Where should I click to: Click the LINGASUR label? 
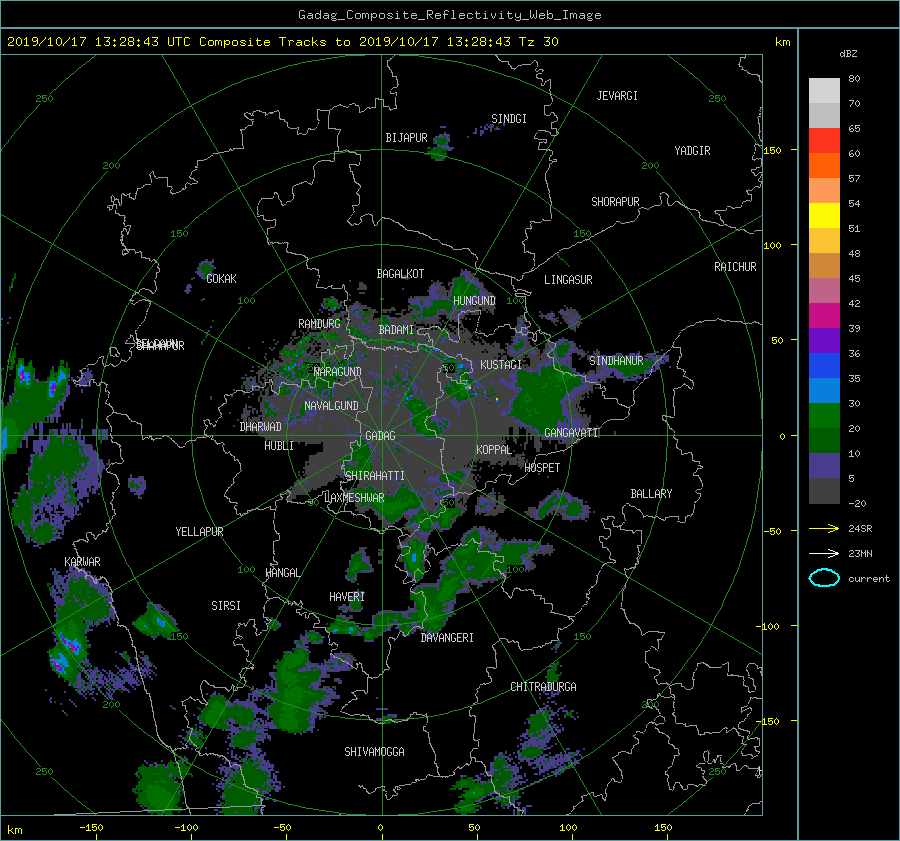[568, 280]
